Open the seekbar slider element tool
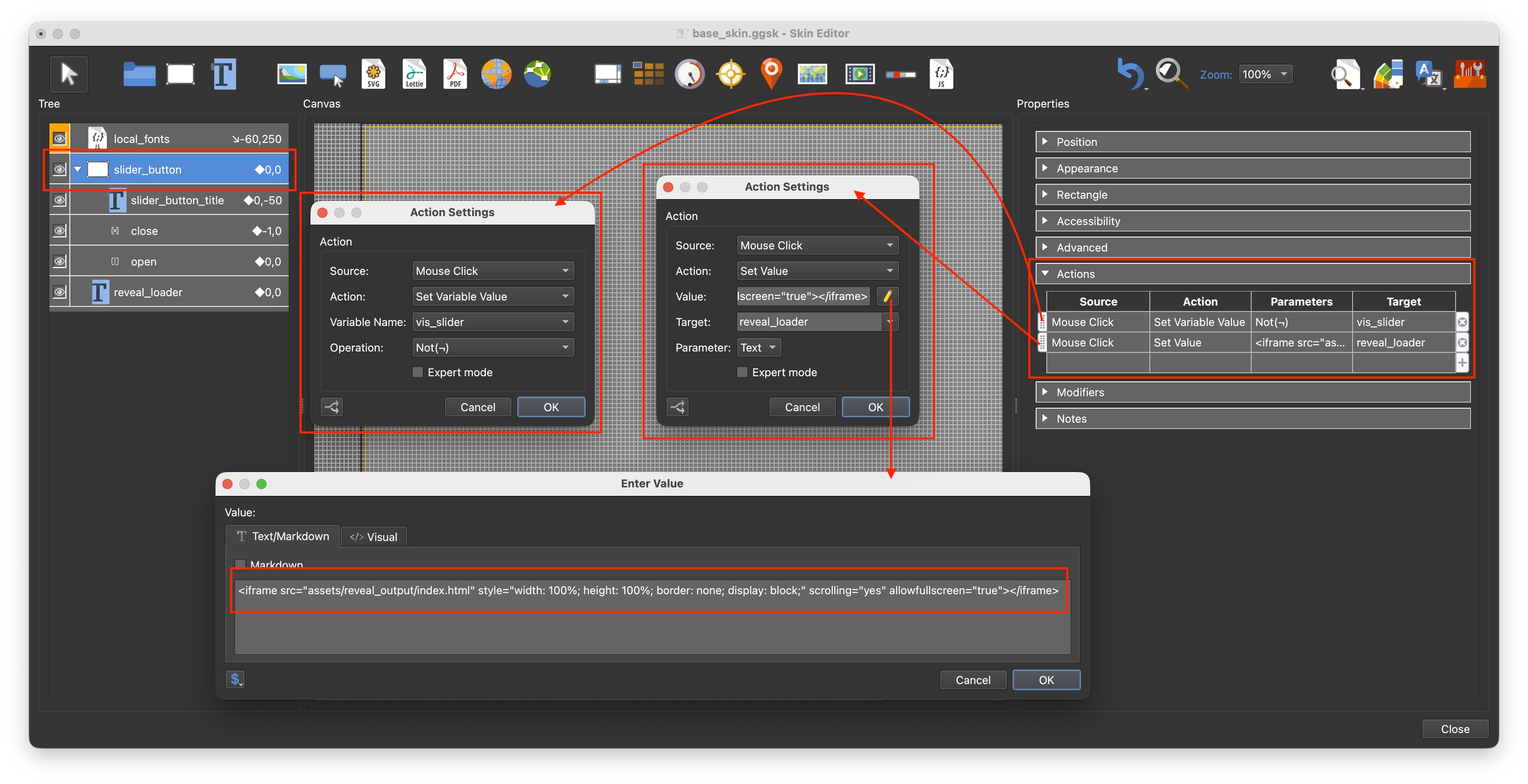This screenshot has height=784, width=1528. point(900,75)
